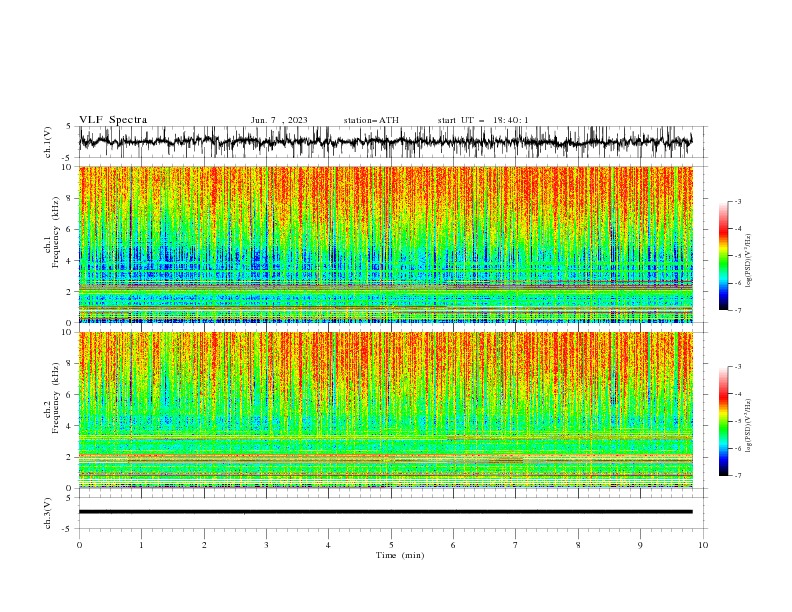Click the ch.1 colorbar log(PSD) label
The height and width of the screenshot is (612, 792).
coord(748,261)
